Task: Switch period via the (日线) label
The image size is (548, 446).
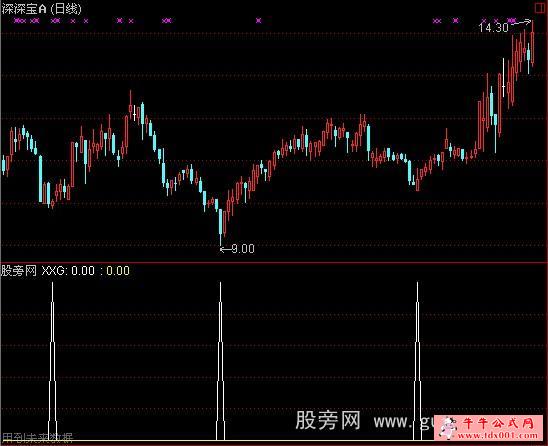Action: point(66,8)
